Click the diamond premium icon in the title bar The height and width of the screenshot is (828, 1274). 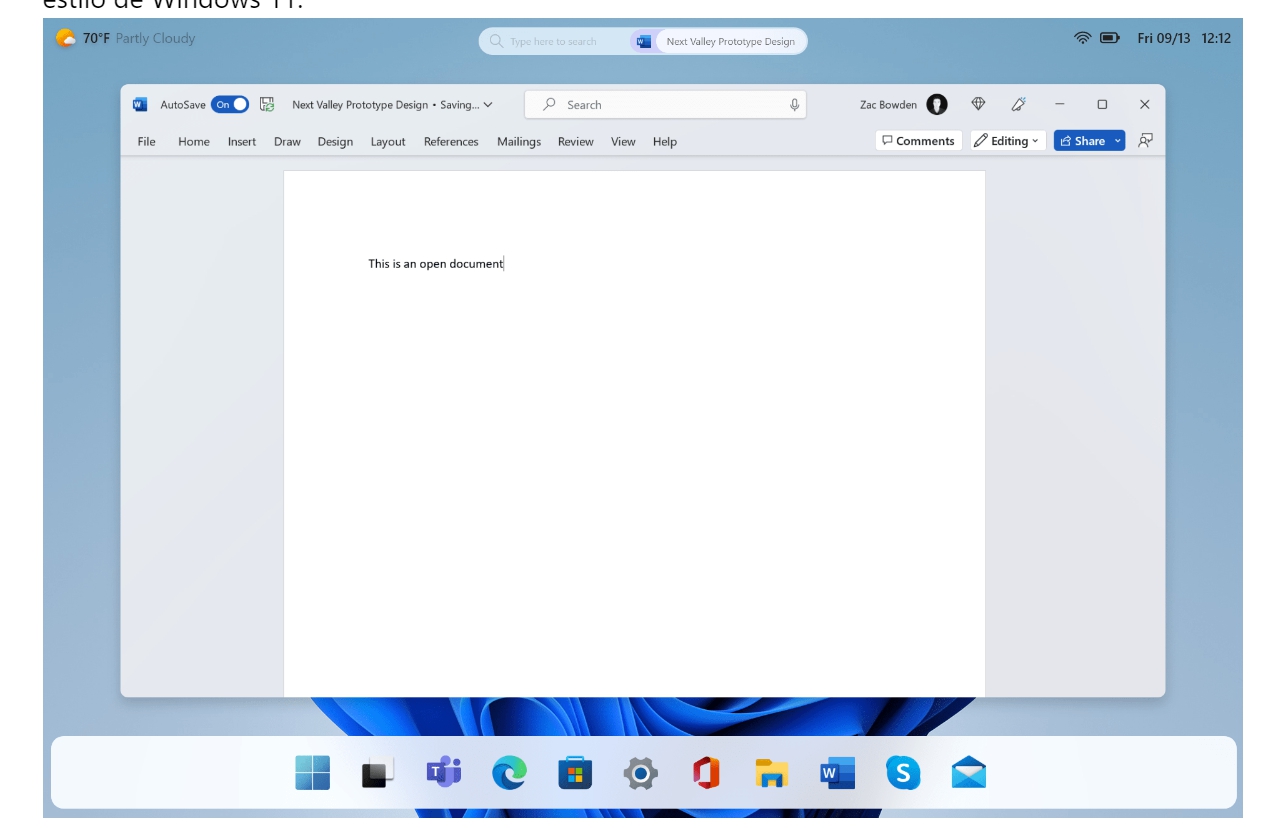(x=978, y=104)
